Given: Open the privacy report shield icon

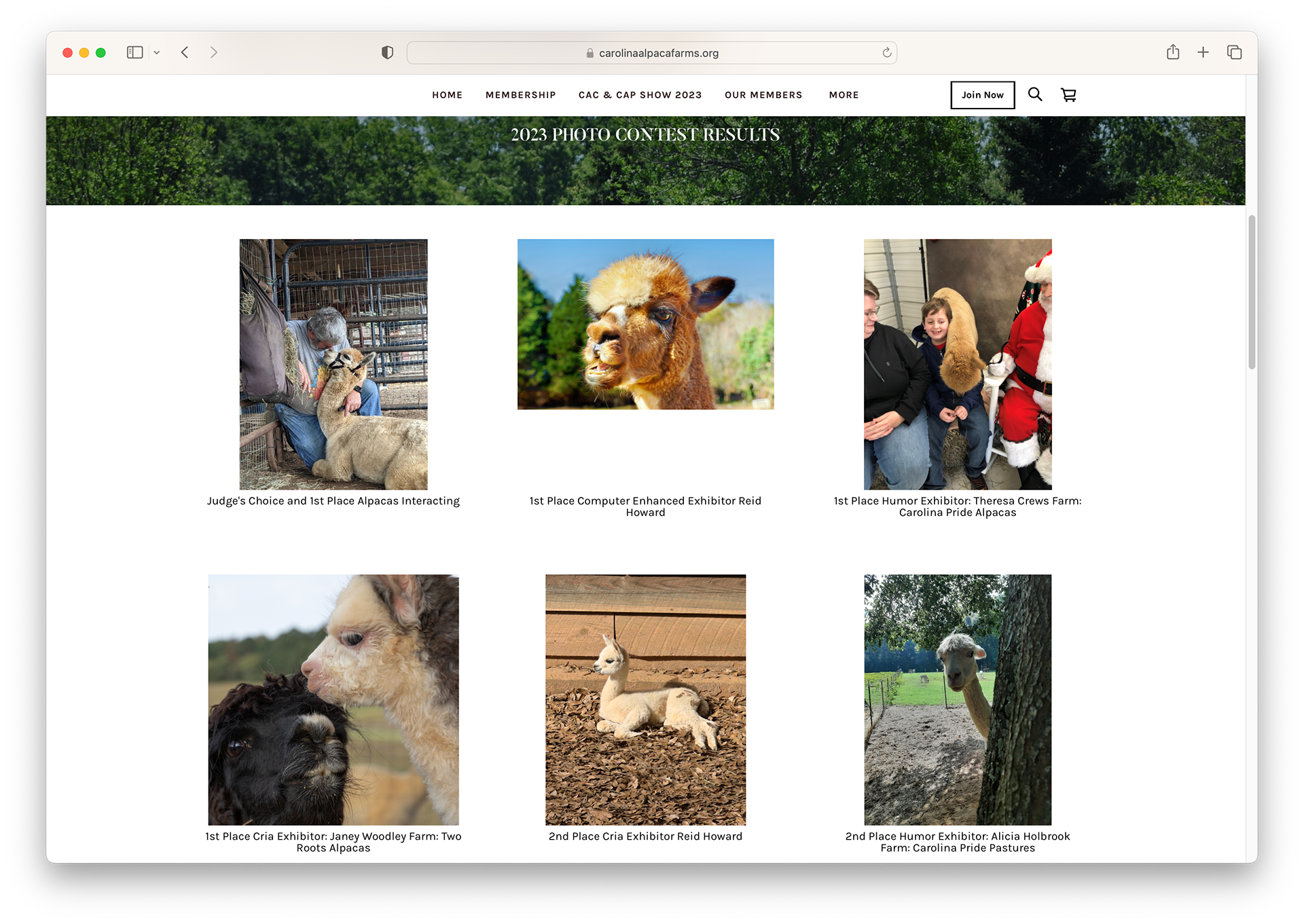Looking at the screenshot, I should 387,52.
